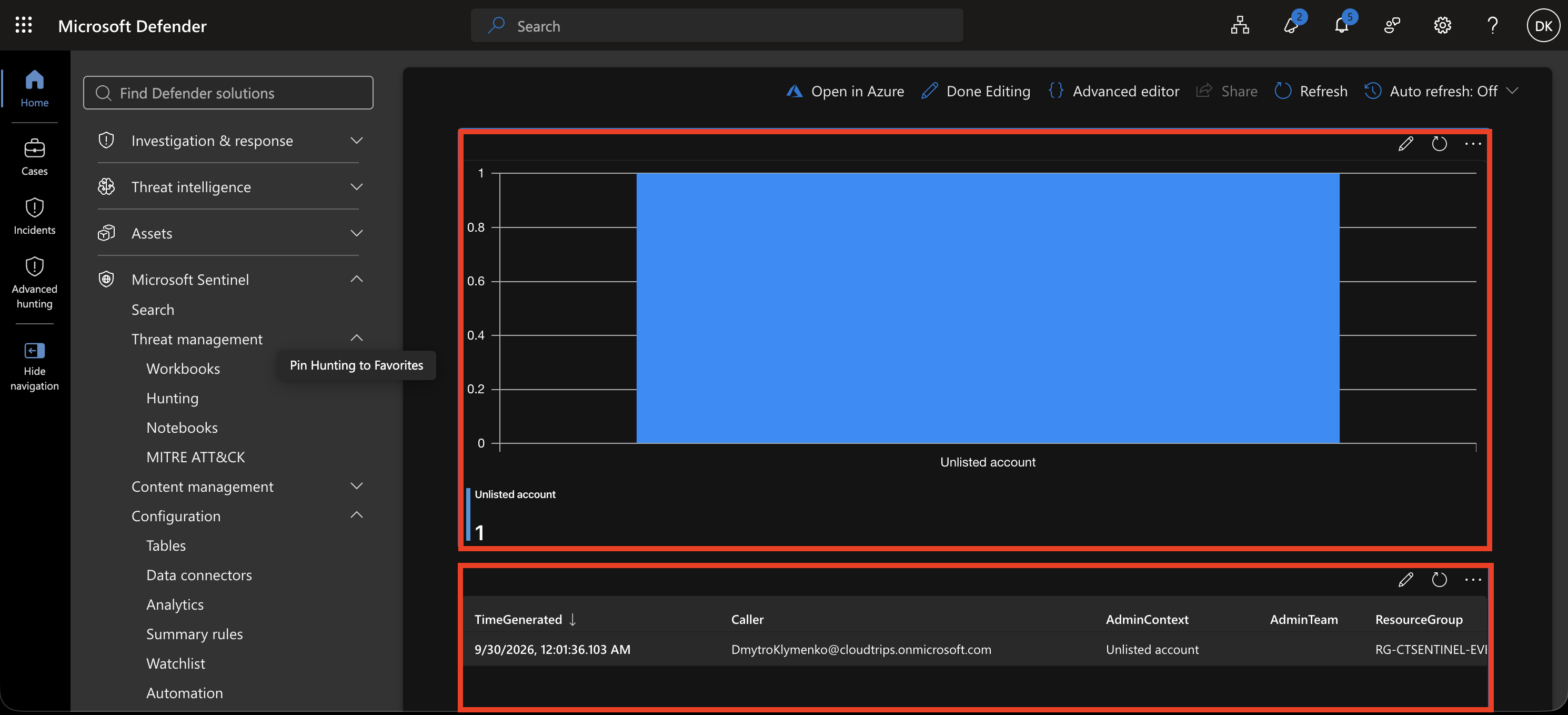Screen dimensions: 1568x715
Task: Open Incidents in the left rail
Action: (35, 216)
